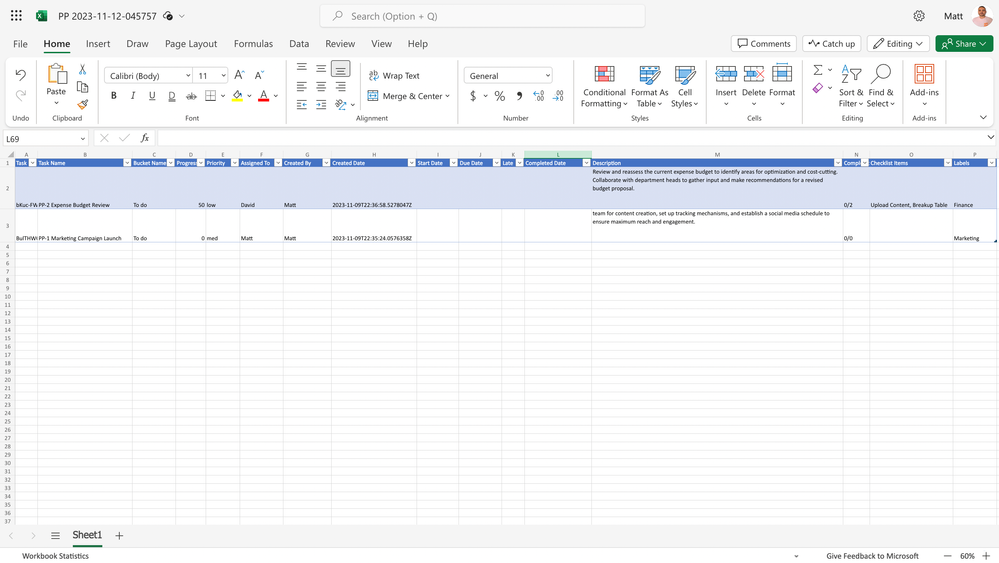This screenshot has width=999, height=563.
Task: Select the Sheet1 tab
Action: click(x=87, y=535)
